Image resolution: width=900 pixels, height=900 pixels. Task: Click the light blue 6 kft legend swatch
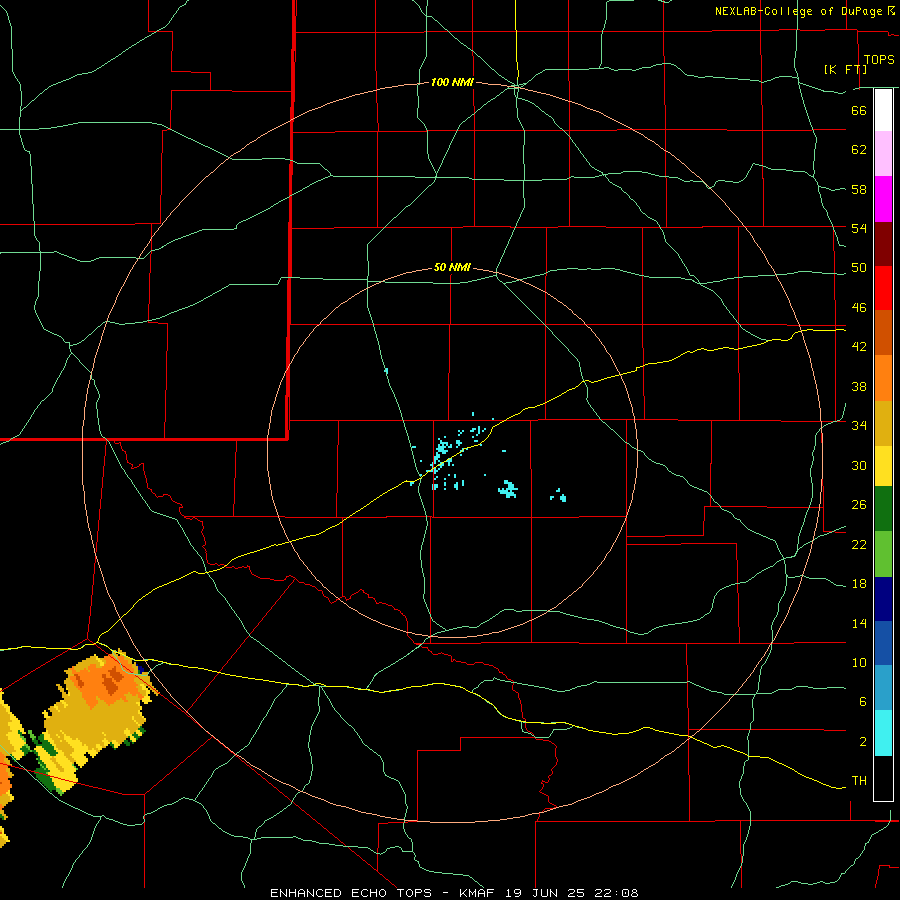883,688
